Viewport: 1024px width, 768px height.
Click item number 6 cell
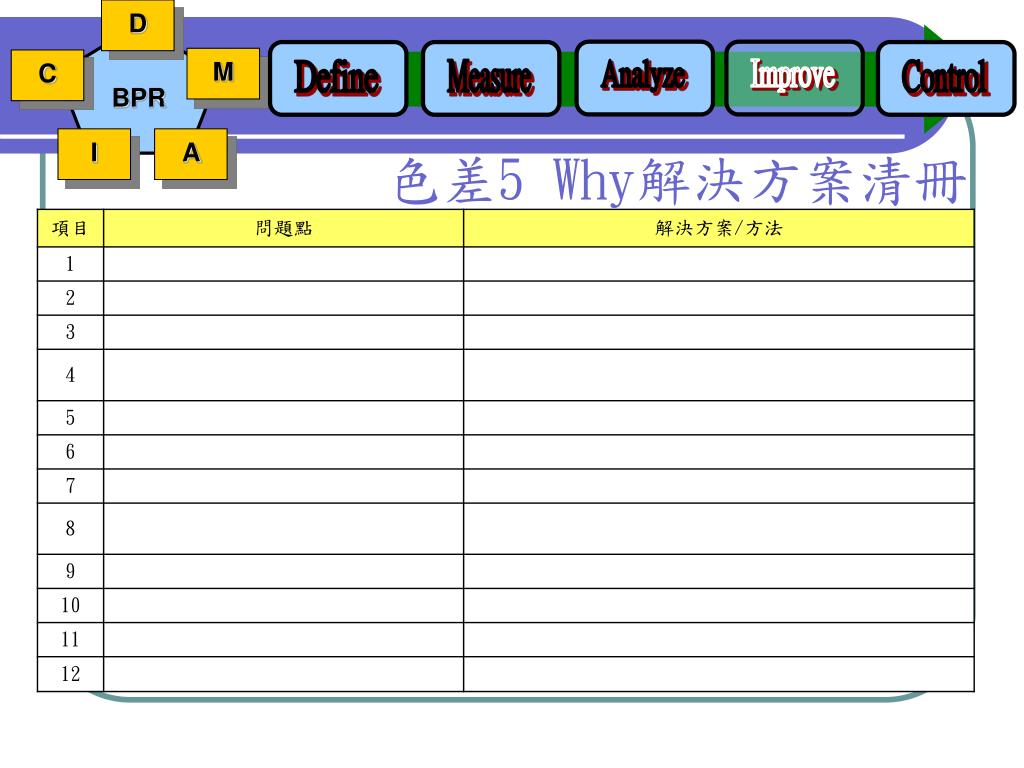point(71,452)
